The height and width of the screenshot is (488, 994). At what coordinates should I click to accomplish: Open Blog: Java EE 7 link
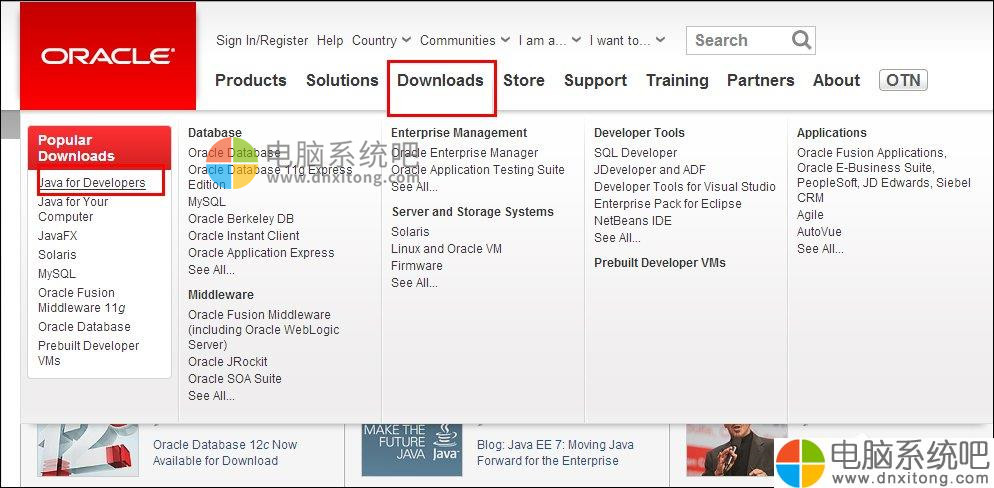pyautogui.click(x=555, y=453)
